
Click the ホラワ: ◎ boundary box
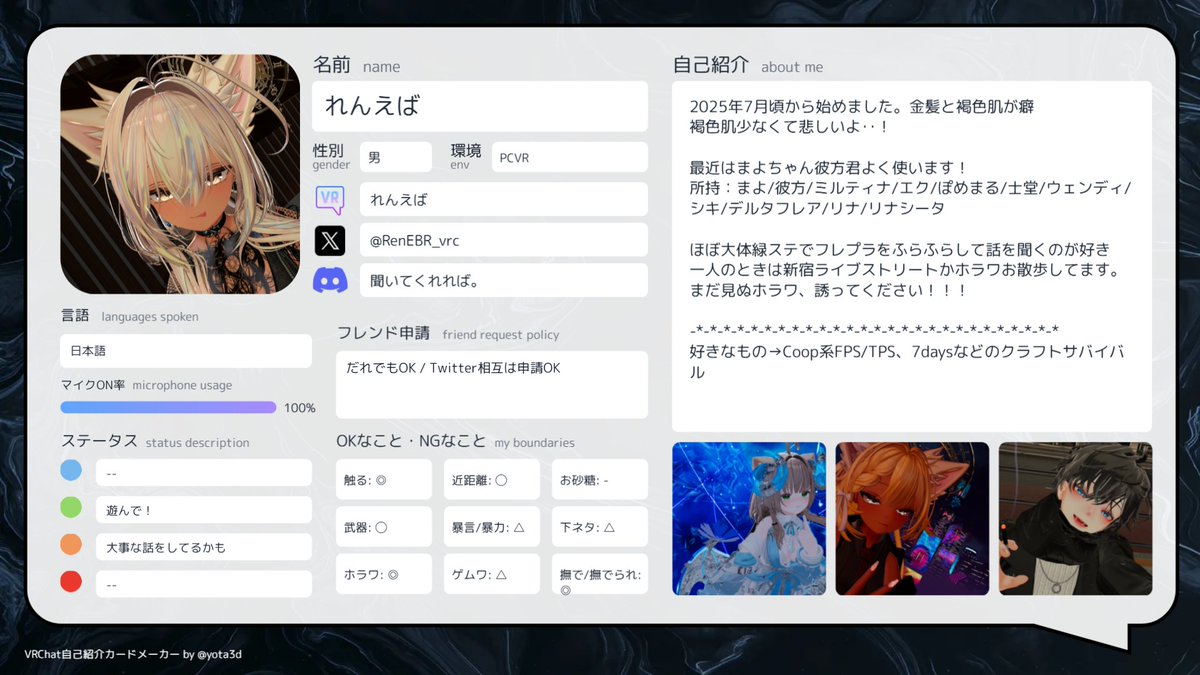384,574
